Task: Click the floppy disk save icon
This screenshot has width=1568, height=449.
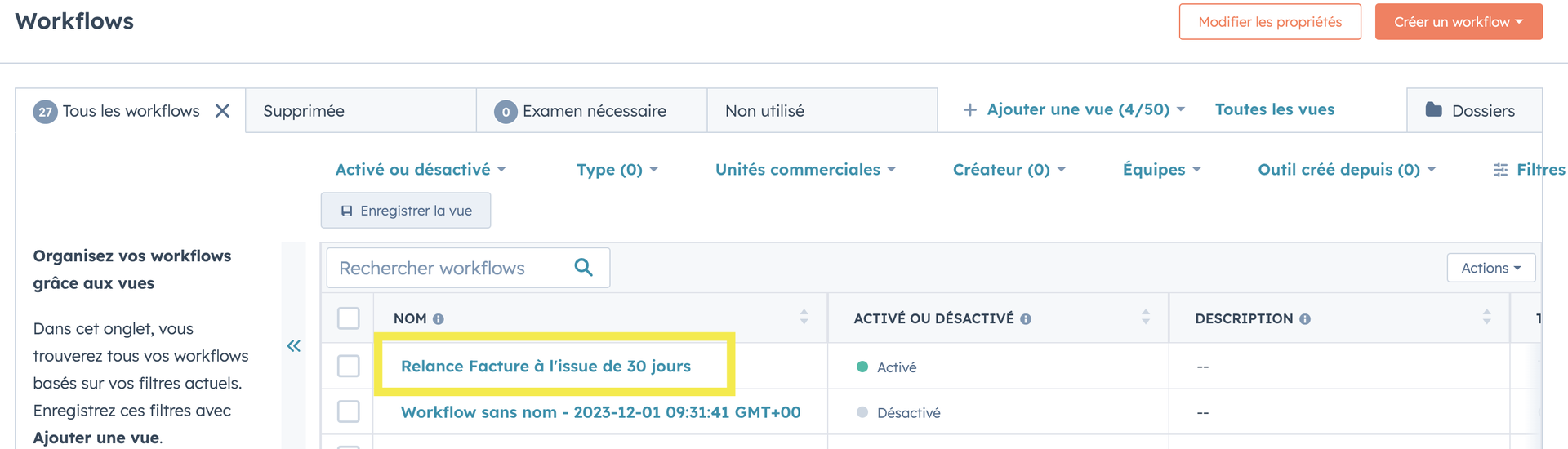Action: pos(346,211)
